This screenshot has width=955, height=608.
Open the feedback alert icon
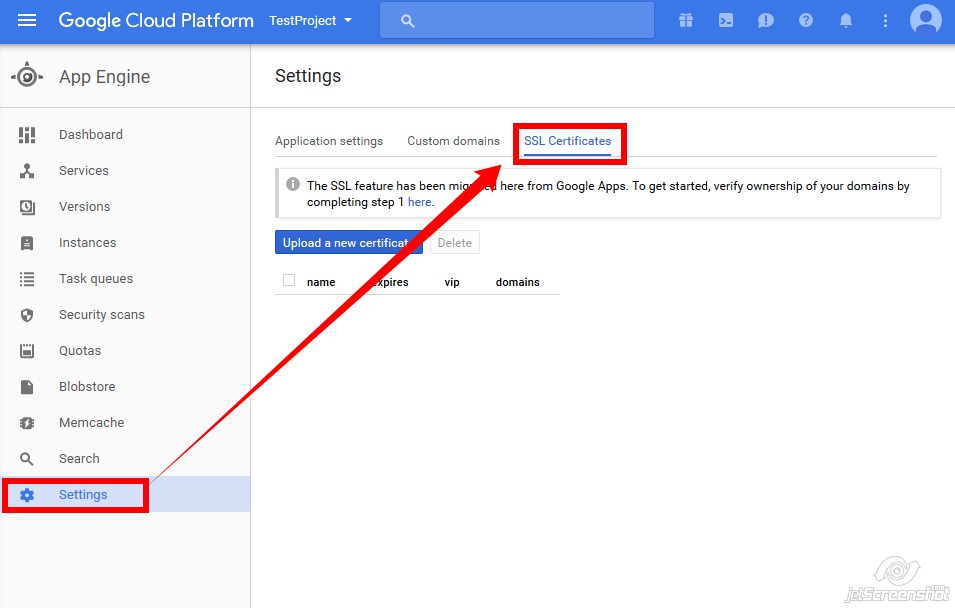[766, 20]
